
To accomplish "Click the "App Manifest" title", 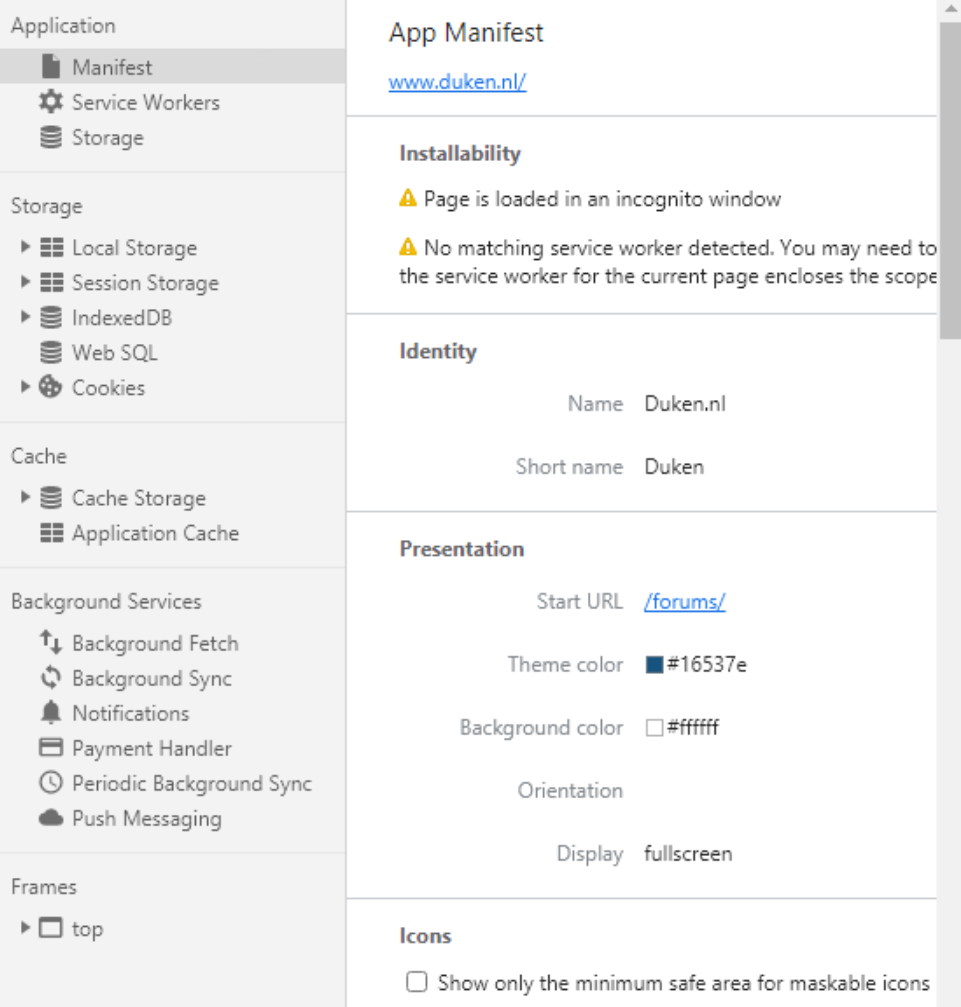I will pyautogui.click(x=466, y=32).
